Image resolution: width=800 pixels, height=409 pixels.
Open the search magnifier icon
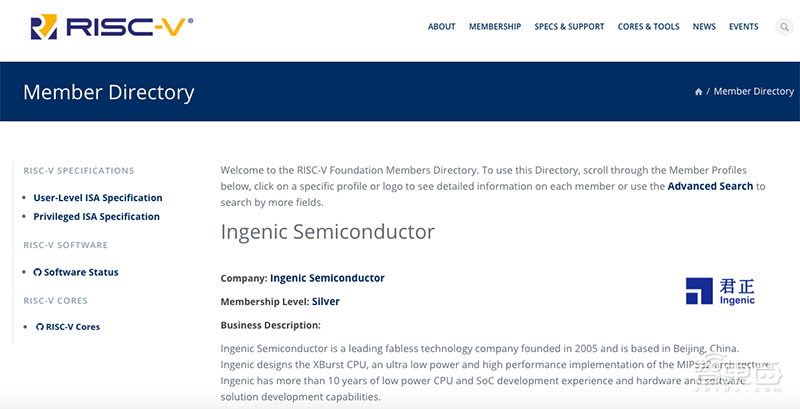coord(784,27)
